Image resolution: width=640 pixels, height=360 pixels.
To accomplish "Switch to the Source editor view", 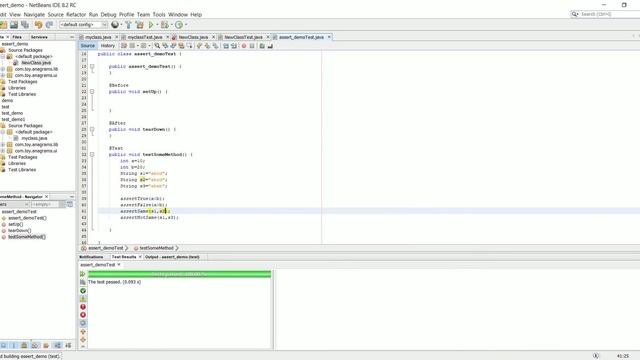I will point(88,46).
